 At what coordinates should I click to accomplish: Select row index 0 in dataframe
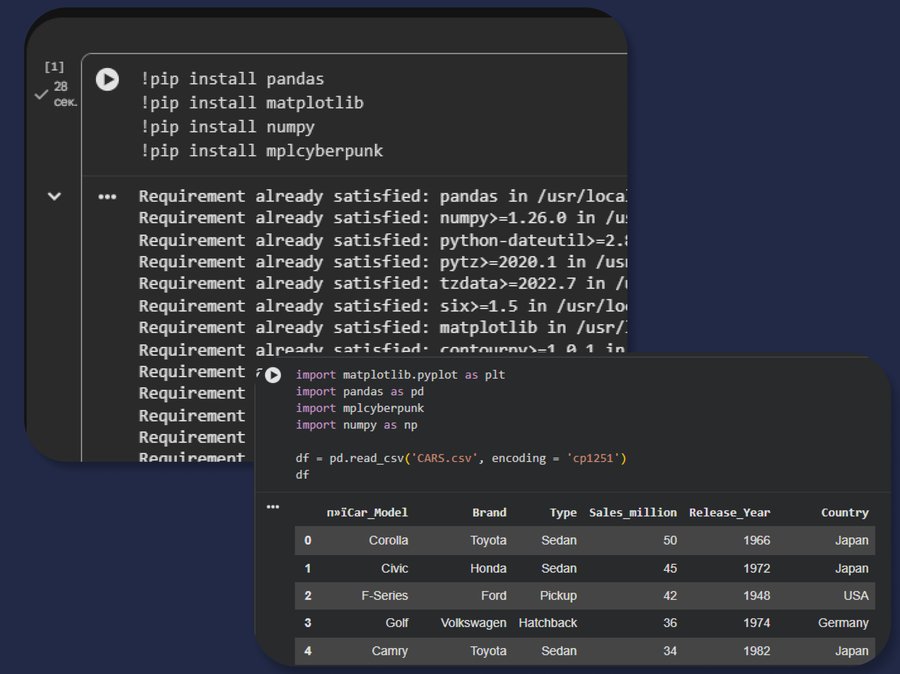[308, 540]
